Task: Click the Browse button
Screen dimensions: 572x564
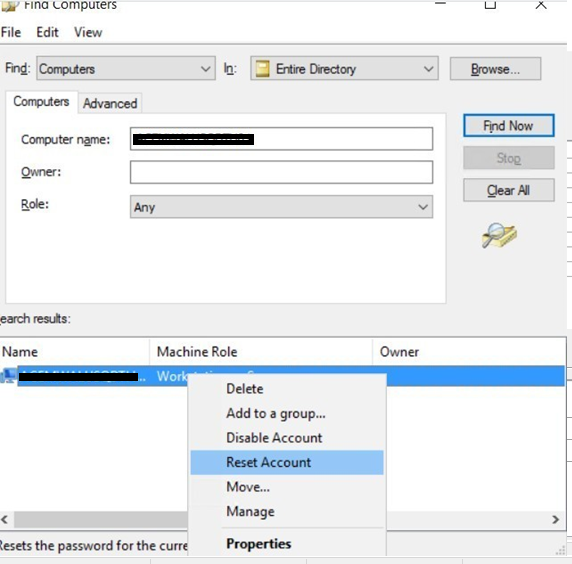Action: 495,69
